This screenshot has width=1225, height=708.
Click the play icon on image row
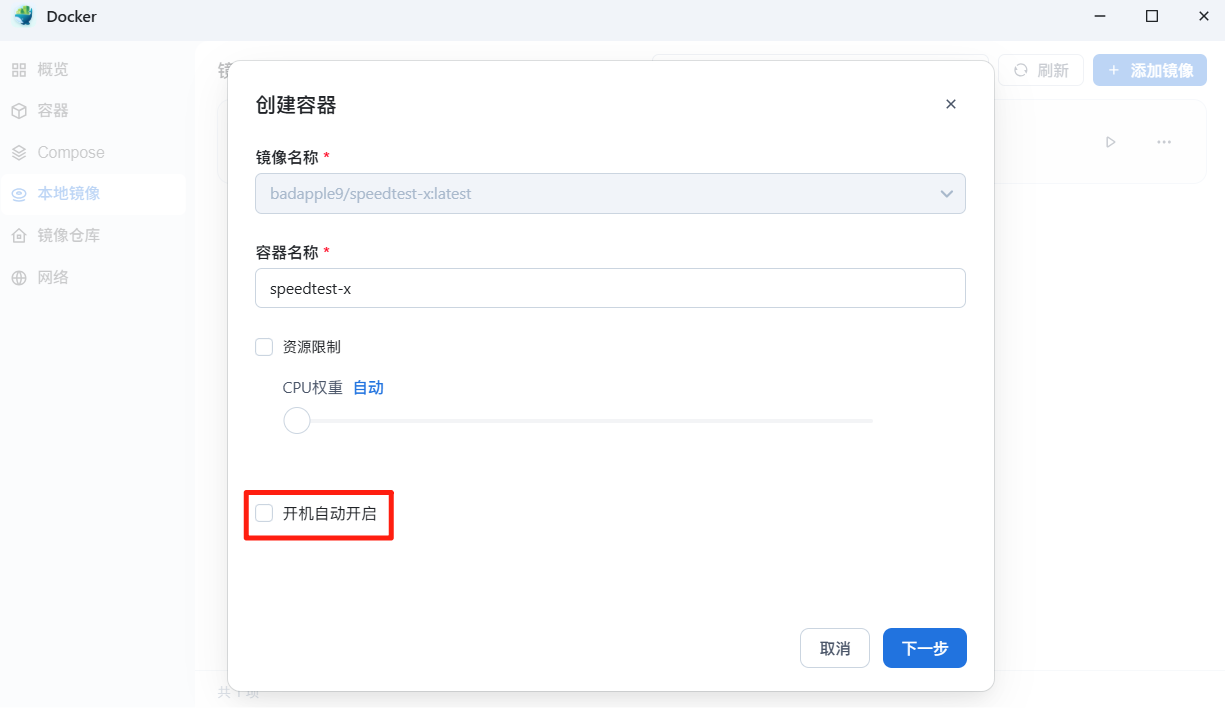point(1110,142)
